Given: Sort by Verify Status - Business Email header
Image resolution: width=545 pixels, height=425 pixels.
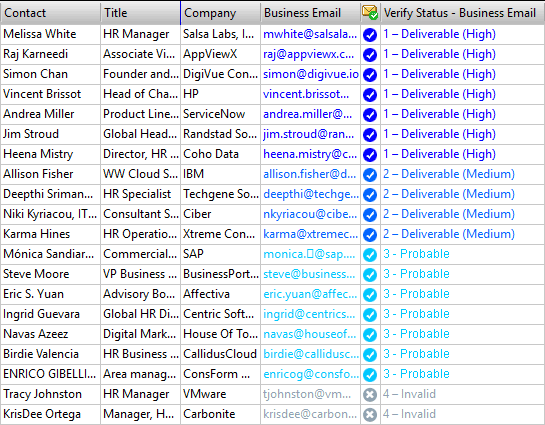Looking at the screenshot, I should click(x=463, y=13).
